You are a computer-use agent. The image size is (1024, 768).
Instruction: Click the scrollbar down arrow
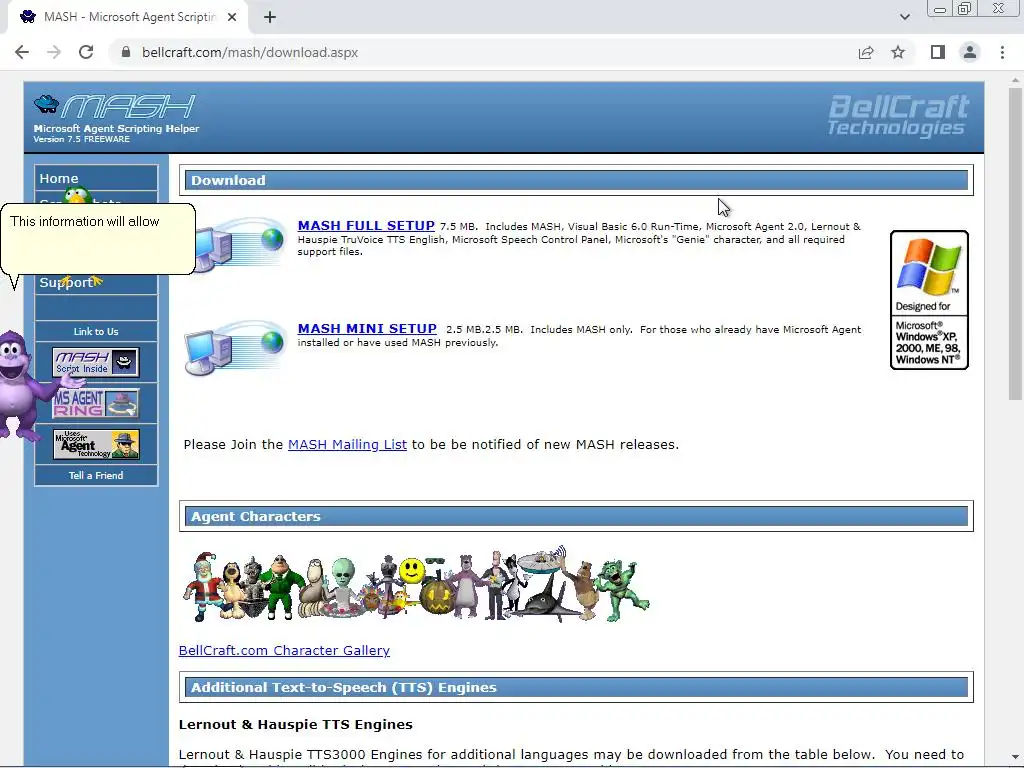pos(1015,758)
